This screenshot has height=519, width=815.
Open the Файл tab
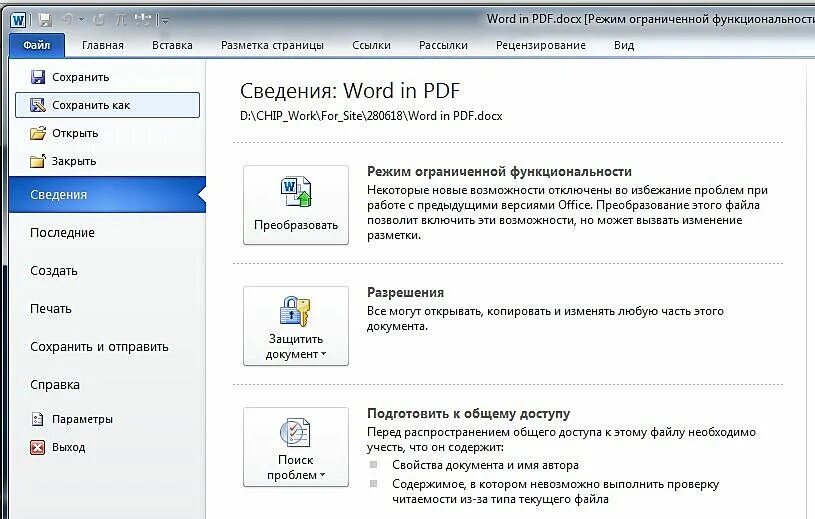[x=37, y=45]
